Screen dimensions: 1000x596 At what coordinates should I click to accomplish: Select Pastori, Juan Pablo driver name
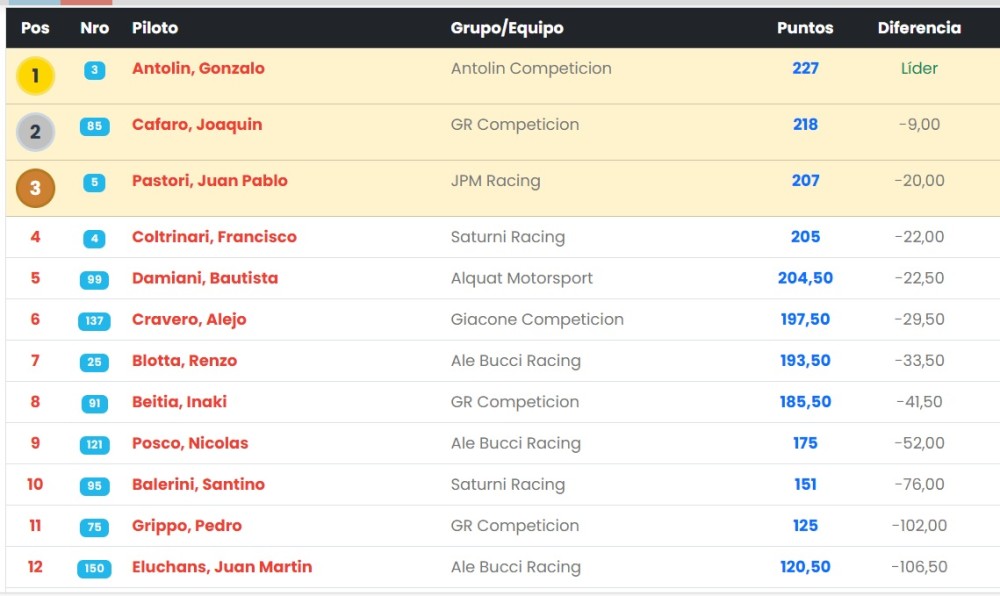(210, 181)
